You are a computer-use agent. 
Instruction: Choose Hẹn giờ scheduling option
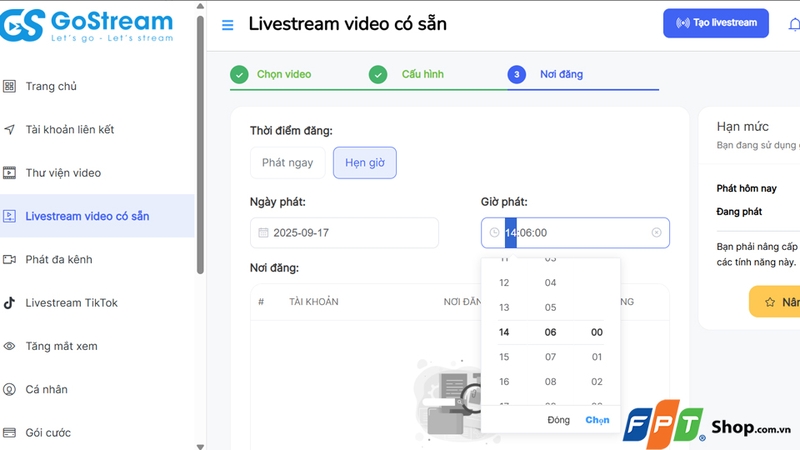[x=365, y=163]
